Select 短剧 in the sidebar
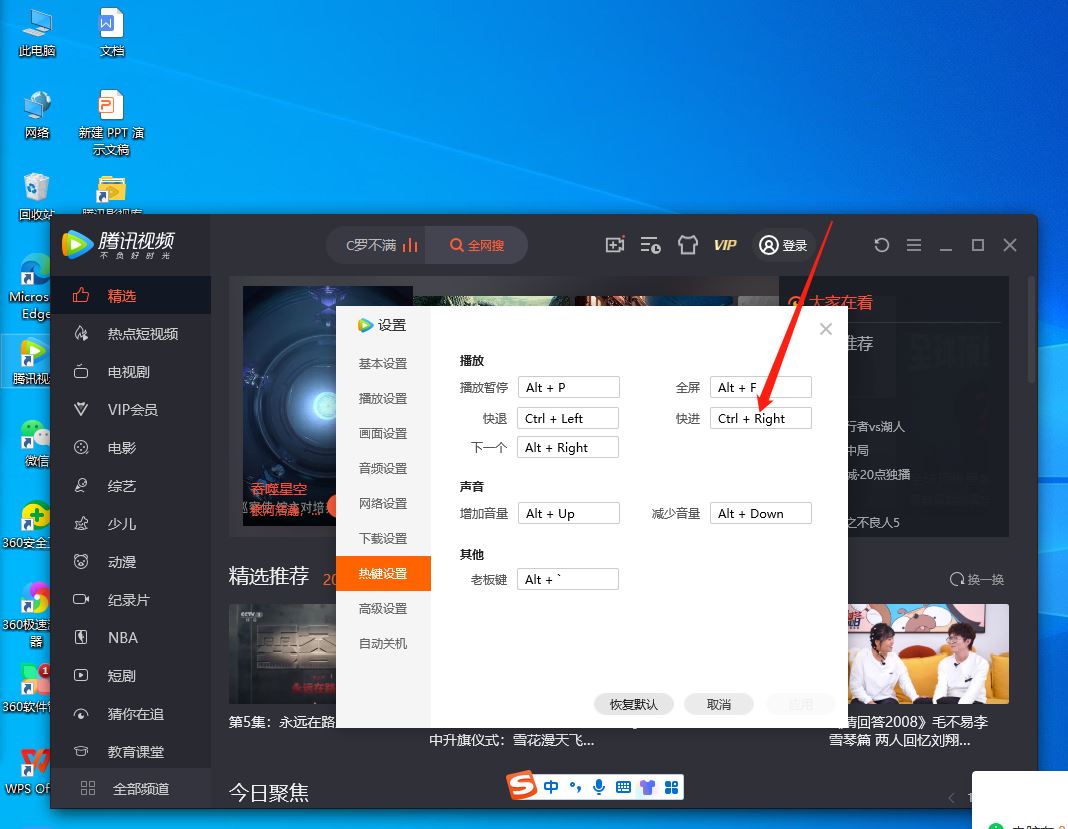 pos(130,676)
